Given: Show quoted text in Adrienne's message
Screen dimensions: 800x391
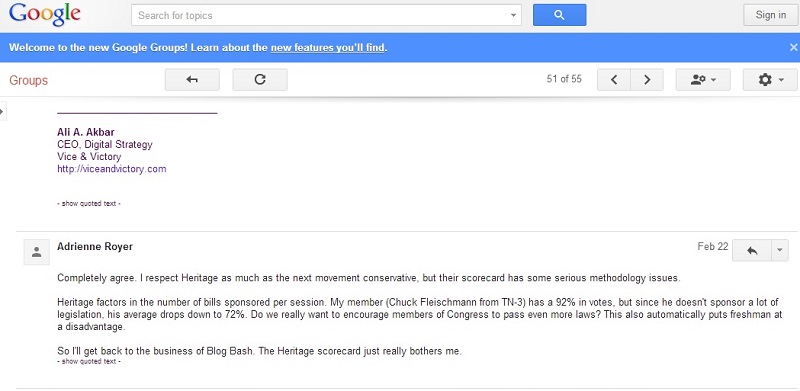Looking at the screenshot, I should pos(89,361).
